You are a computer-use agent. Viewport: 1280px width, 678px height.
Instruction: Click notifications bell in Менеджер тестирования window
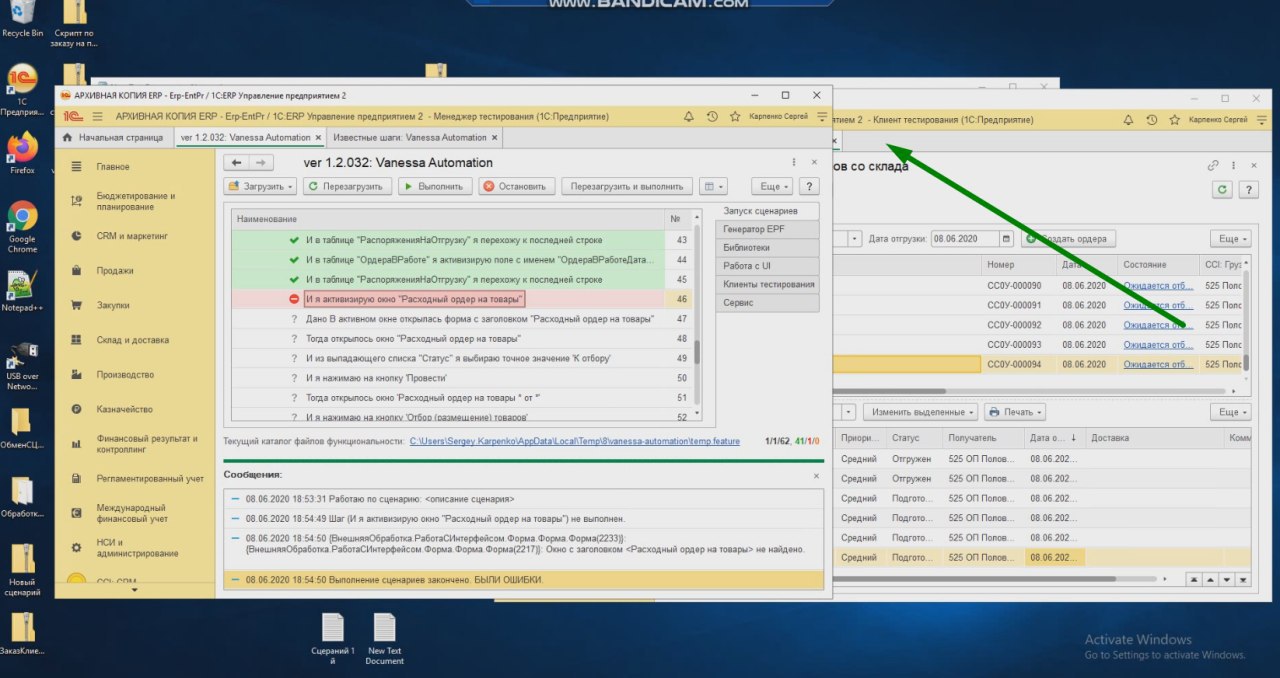(688, 117)
